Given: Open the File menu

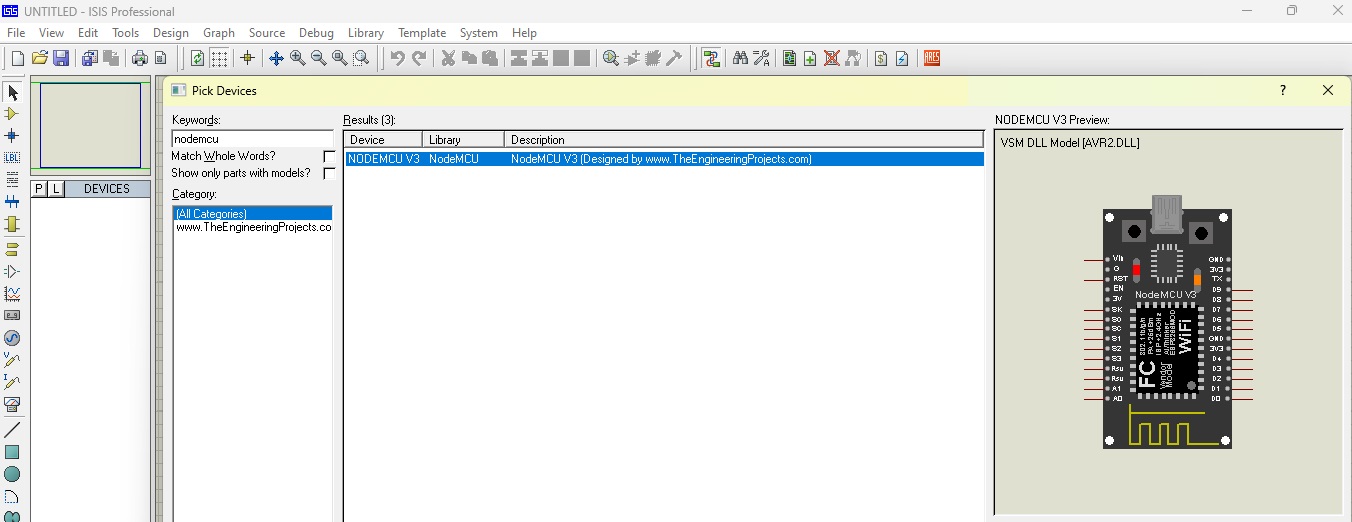Looking at the screenshot, I should 16,33.
